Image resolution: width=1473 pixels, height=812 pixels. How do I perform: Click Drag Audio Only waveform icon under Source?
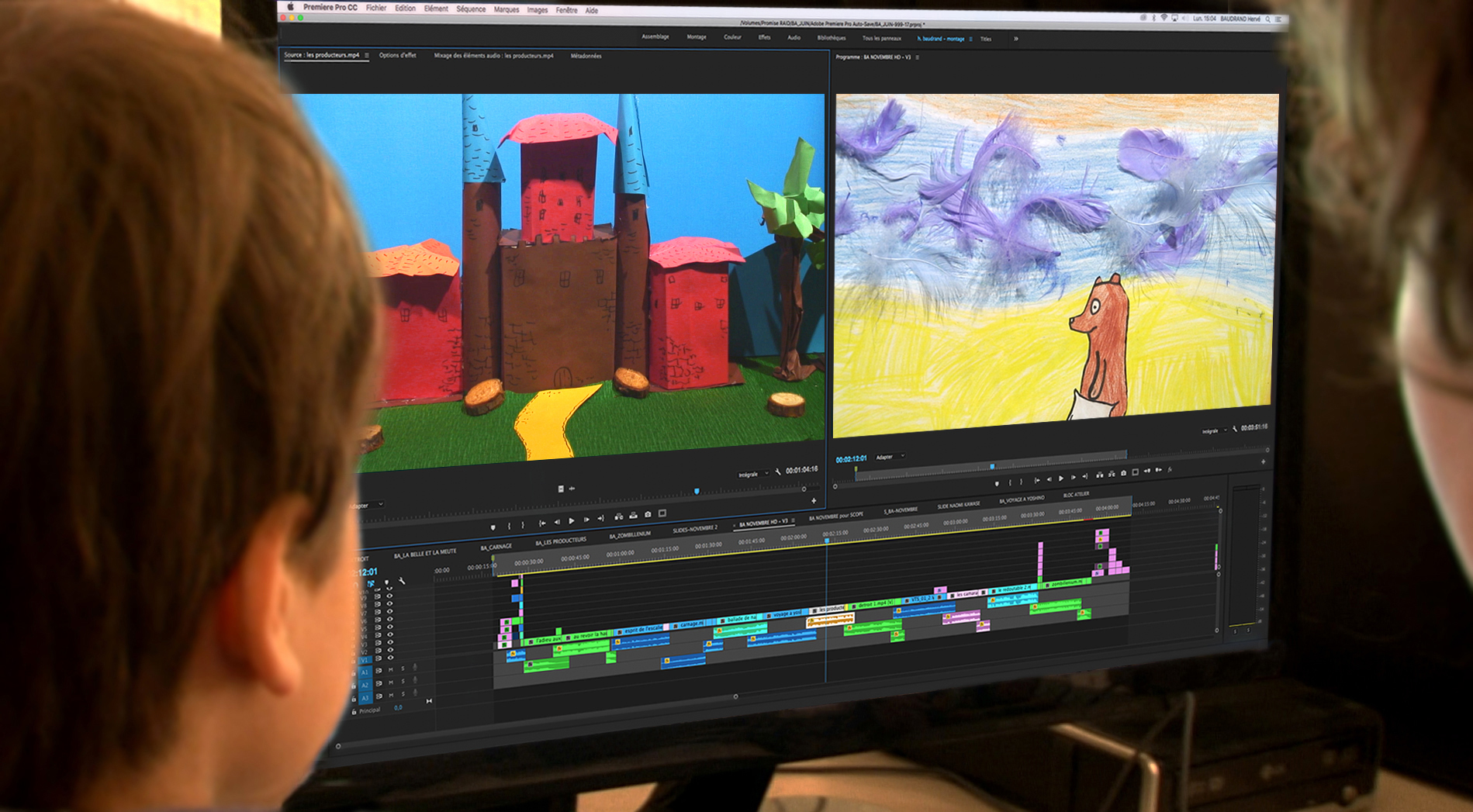click(x=572, y=489)
